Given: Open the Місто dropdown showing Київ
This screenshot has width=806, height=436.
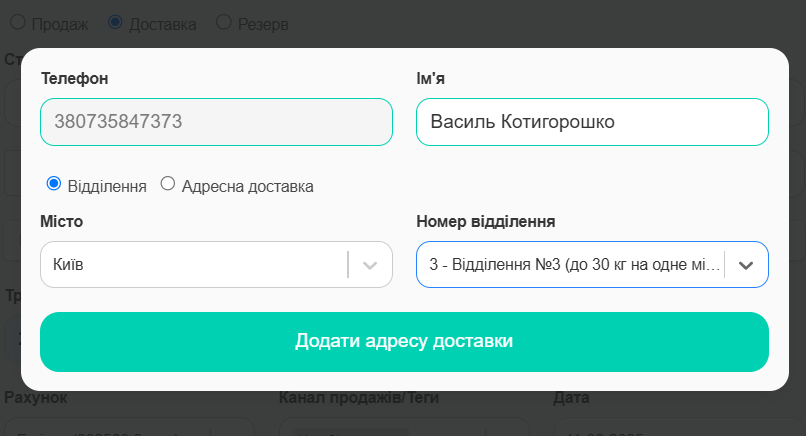Looking at the screenshot, I should coord(216,264).
